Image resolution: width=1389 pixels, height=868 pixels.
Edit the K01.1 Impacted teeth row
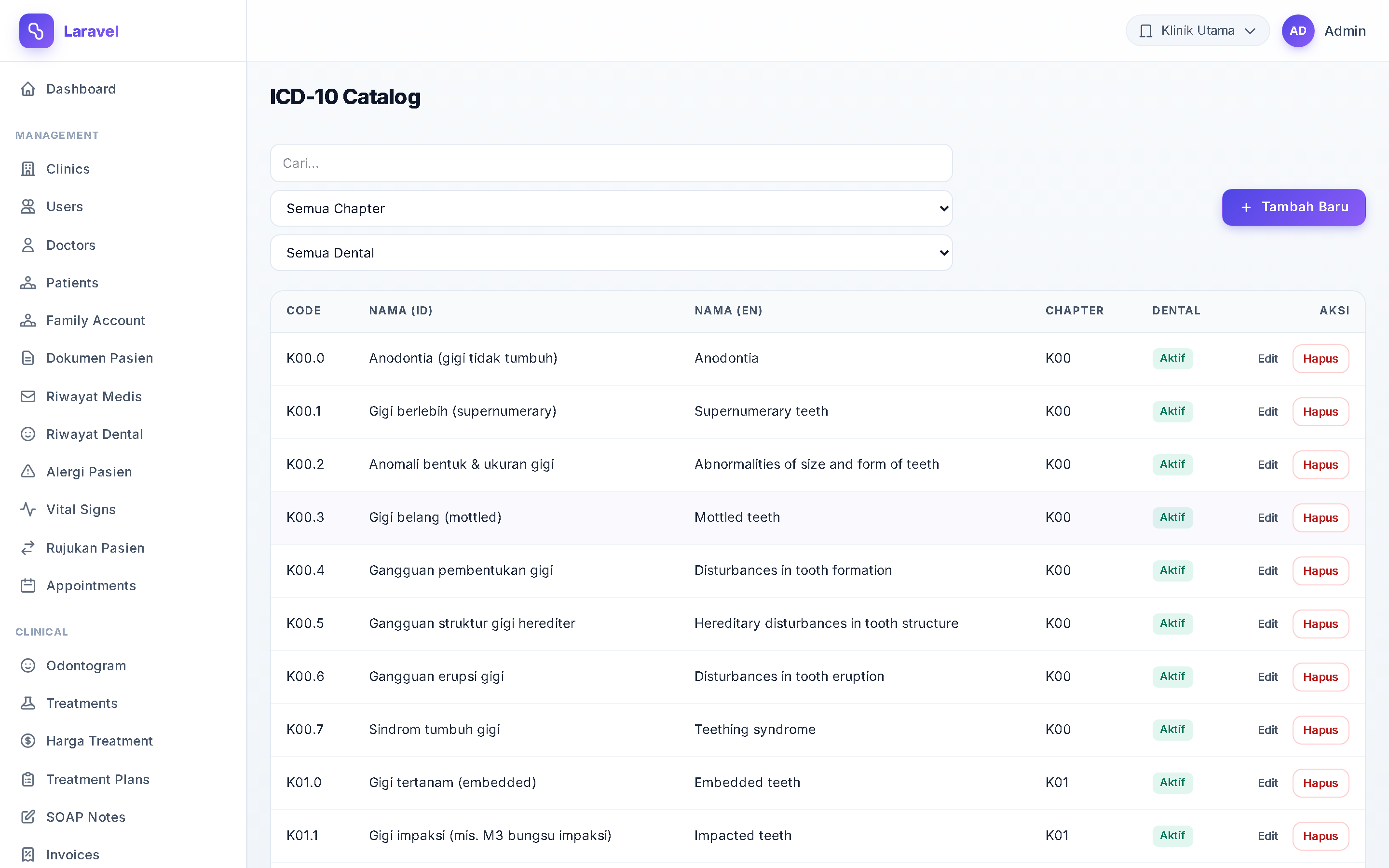(1267, 836)
